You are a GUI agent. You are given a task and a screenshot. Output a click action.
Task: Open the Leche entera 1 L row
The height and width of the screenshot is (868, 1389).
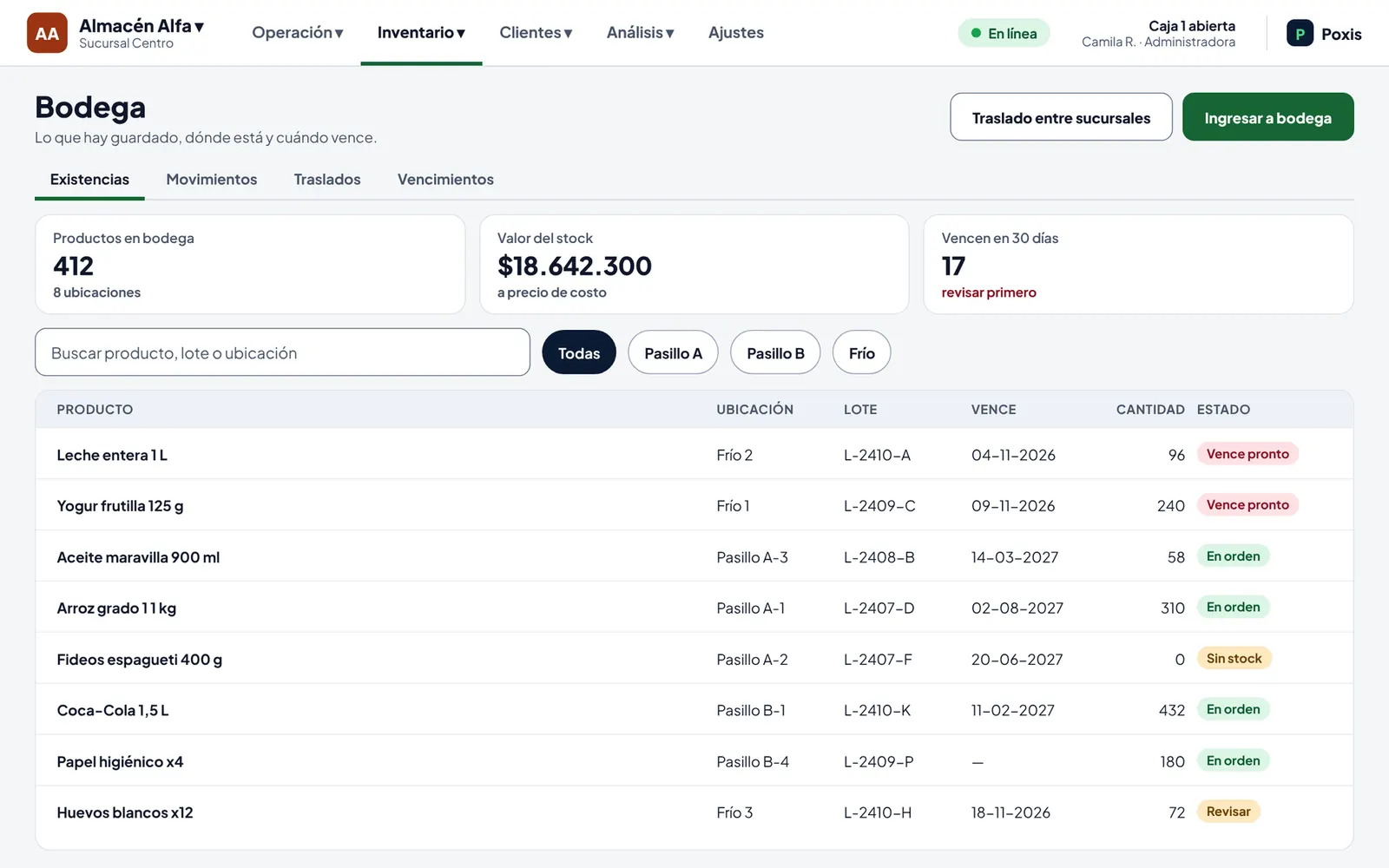coord(694,454)
